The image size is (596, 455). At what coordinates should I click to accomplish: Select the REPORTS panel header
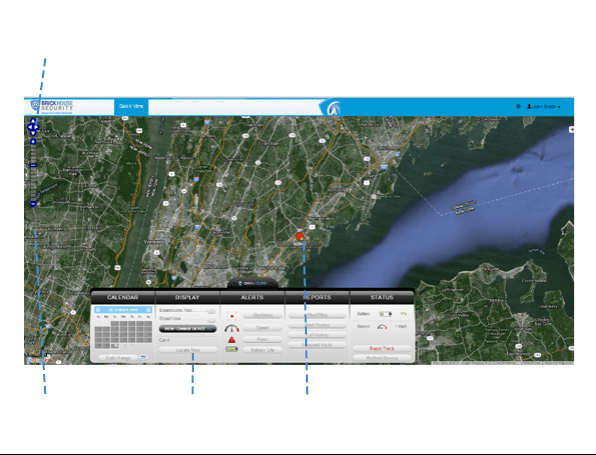[317, 297]
